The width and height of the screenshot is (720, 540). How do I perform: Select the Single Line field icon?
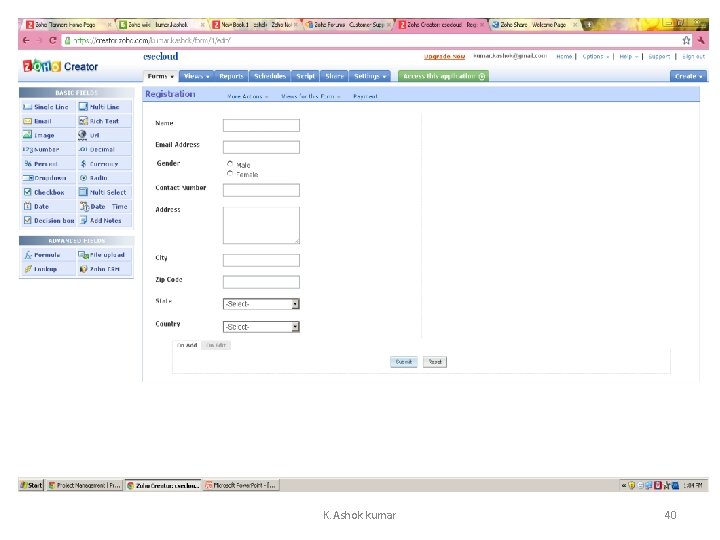point(28,107)
